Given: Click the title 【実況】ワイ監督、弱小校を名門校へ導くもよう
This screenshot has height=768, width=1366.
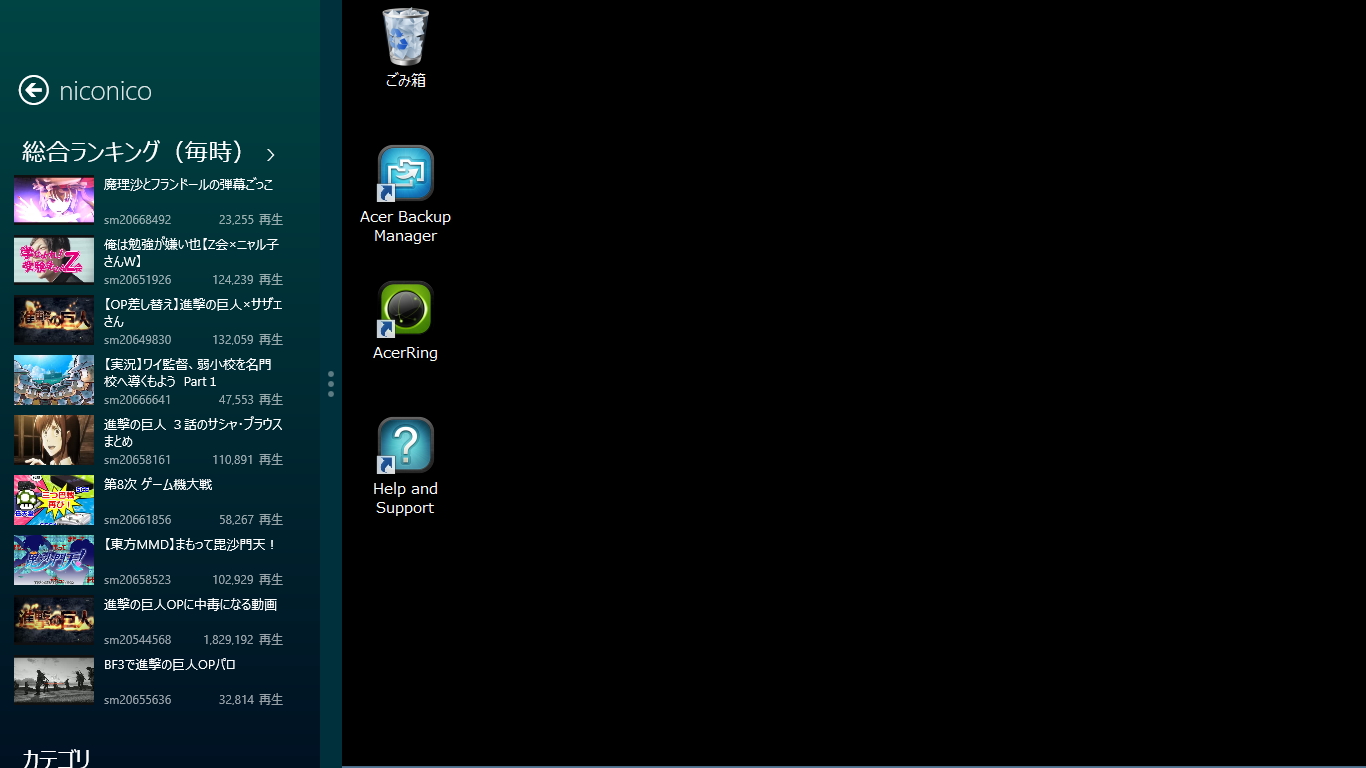Looking at the screenshot, I should coord(188,373).
